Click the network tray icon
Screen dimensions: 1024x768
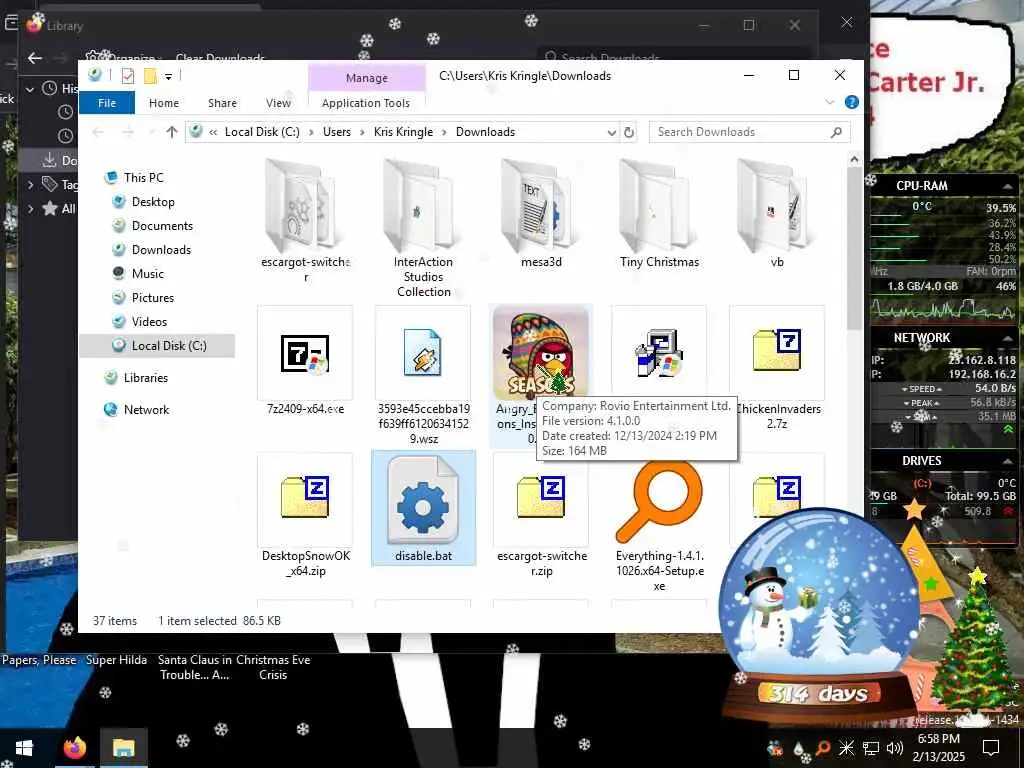pos(871,748)
